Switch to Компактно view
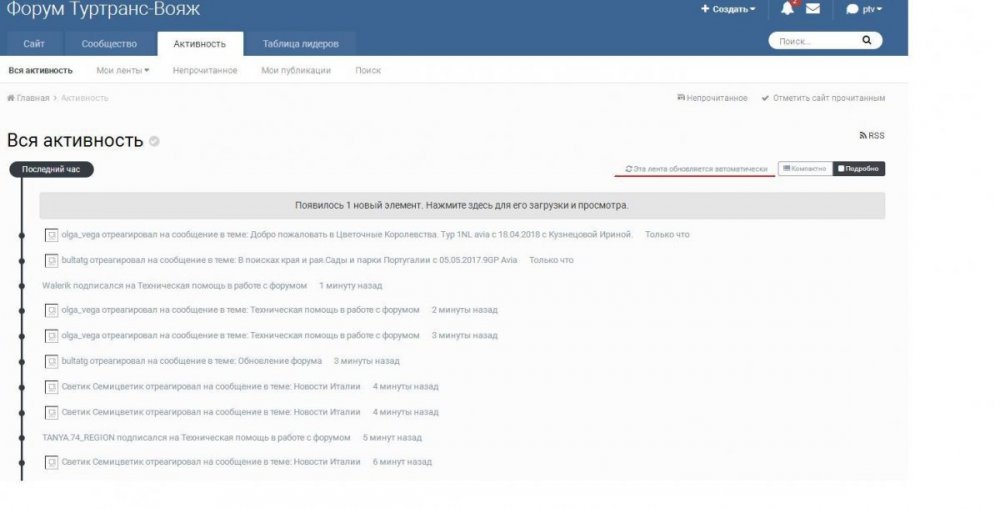The image size is (1000, 509). coord(805,168)
